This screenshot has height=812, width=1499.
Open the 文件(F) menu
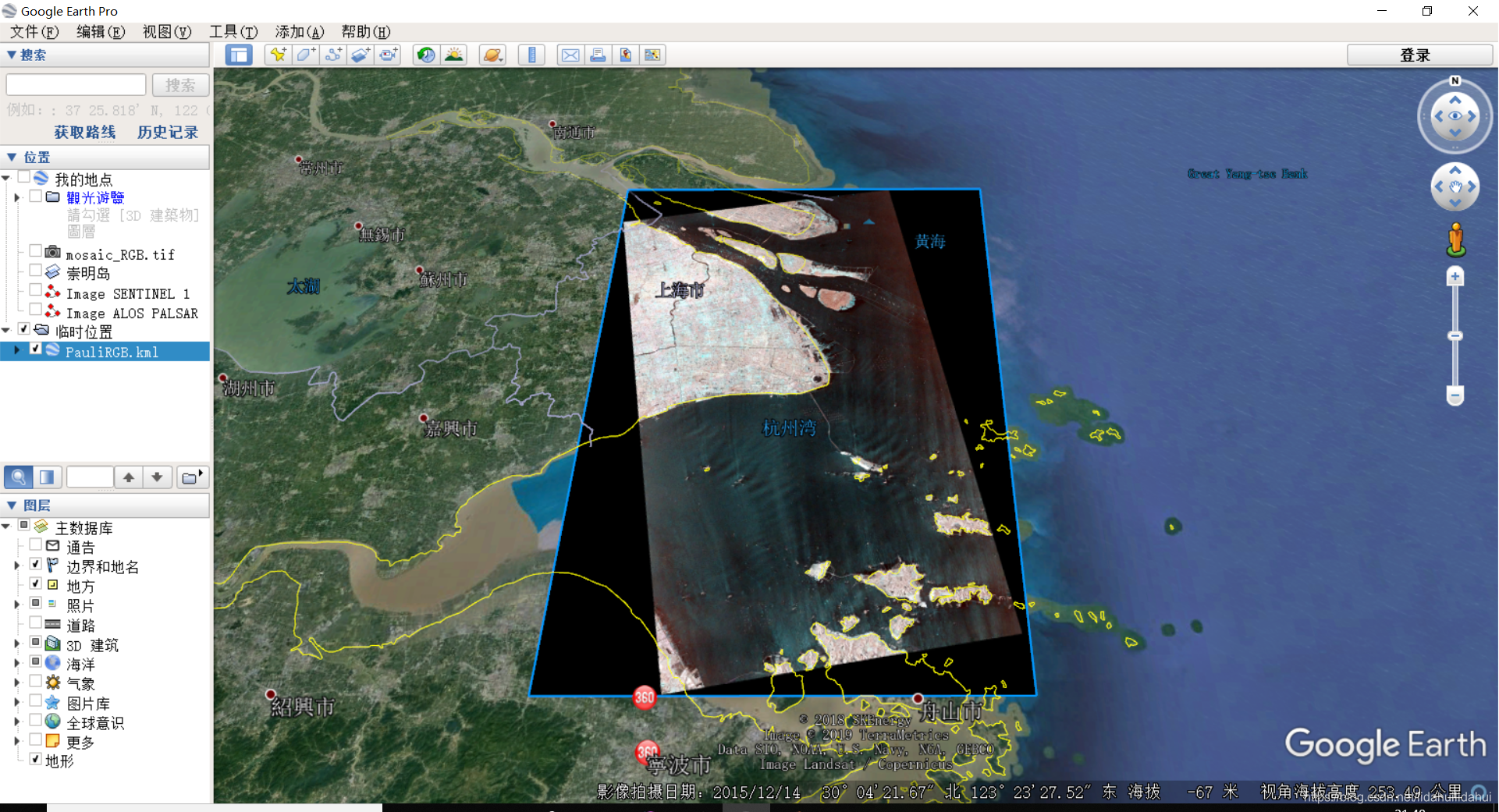coord(34,31)
